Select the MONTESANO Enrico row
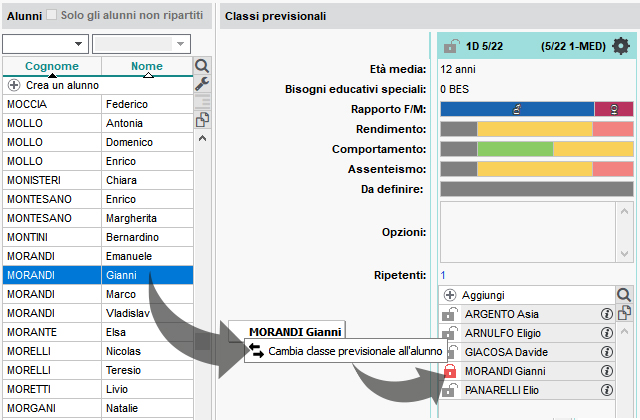 pyautogui.click(x=98, y=199)
